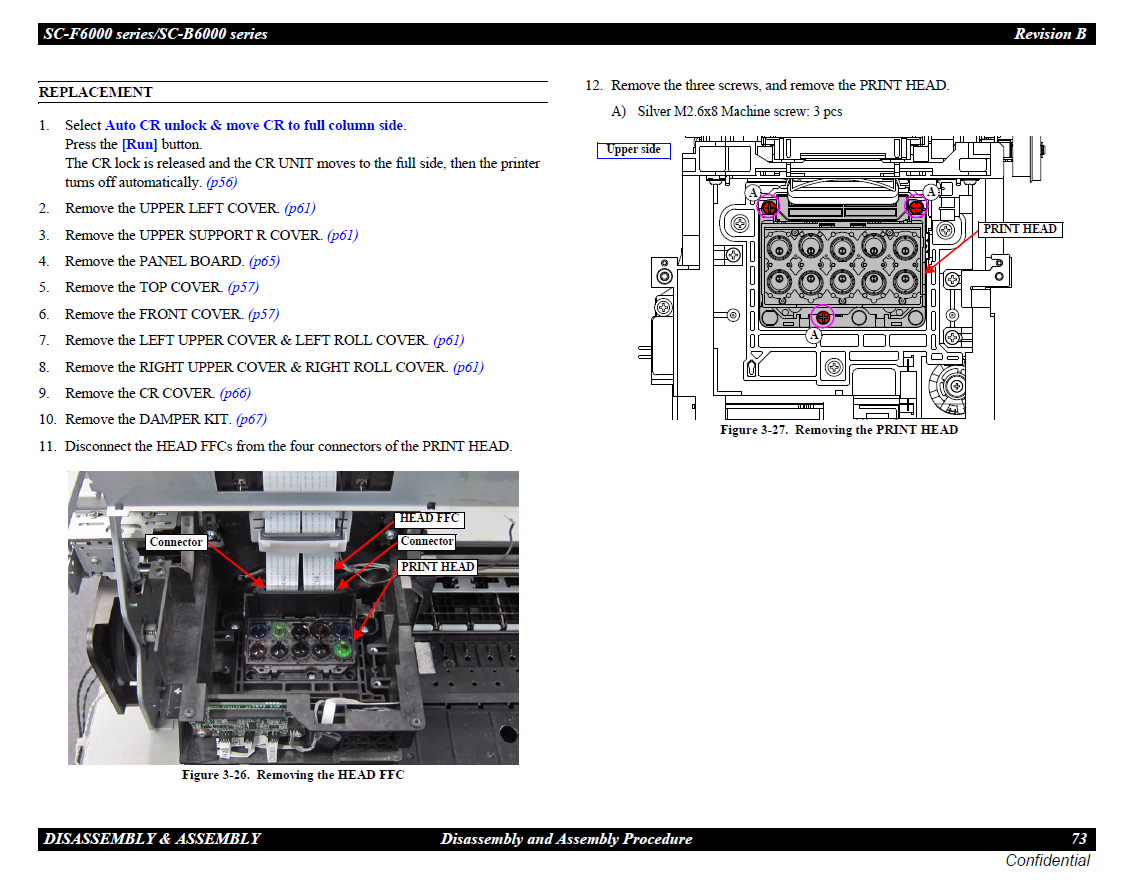Click the top-left circled screw in Figure 3-27
The height and width of the screenshot is (880, 1145).
click(x=768, y=207)
